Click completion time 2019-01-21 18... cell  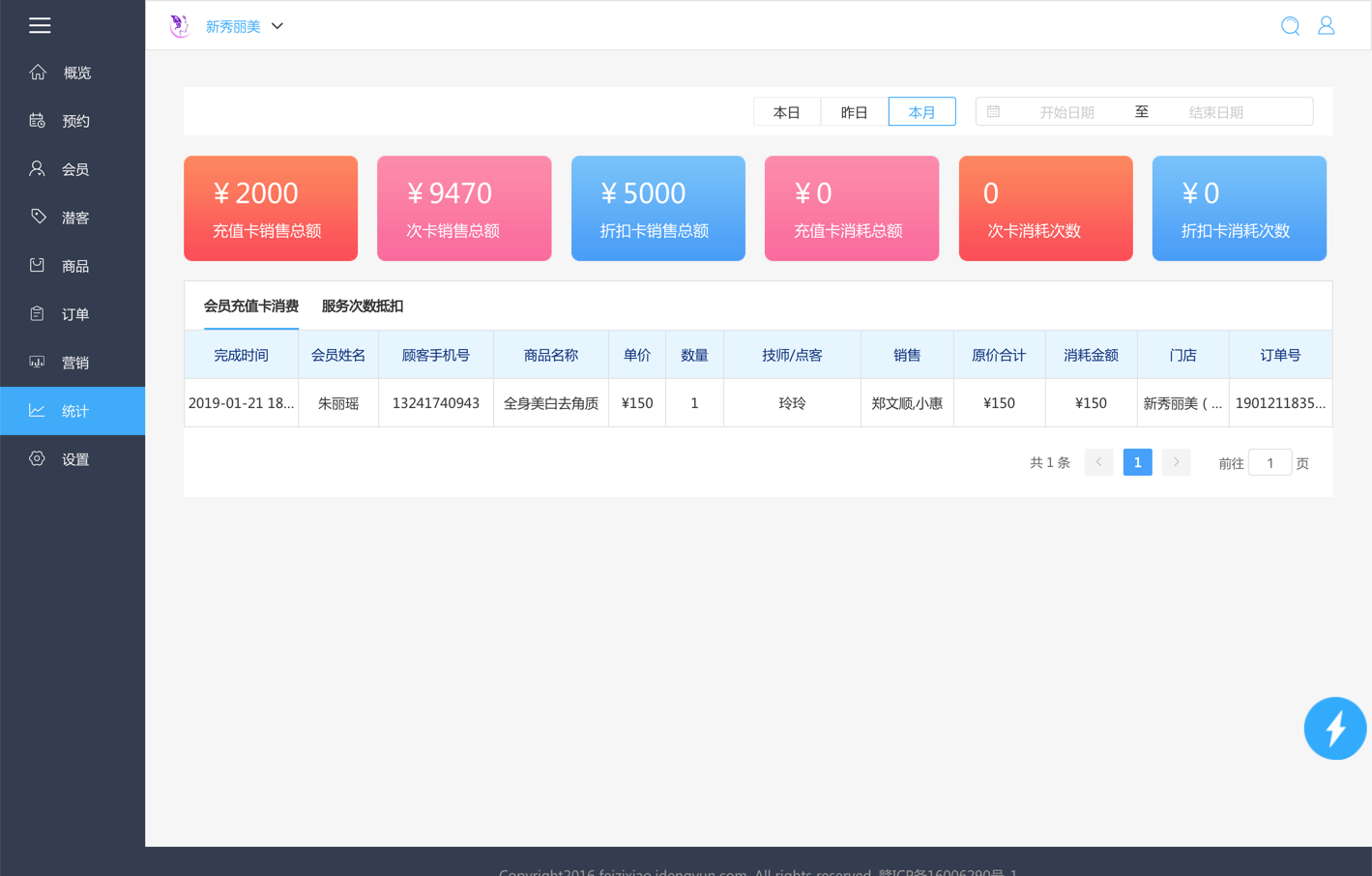[242, 403]
